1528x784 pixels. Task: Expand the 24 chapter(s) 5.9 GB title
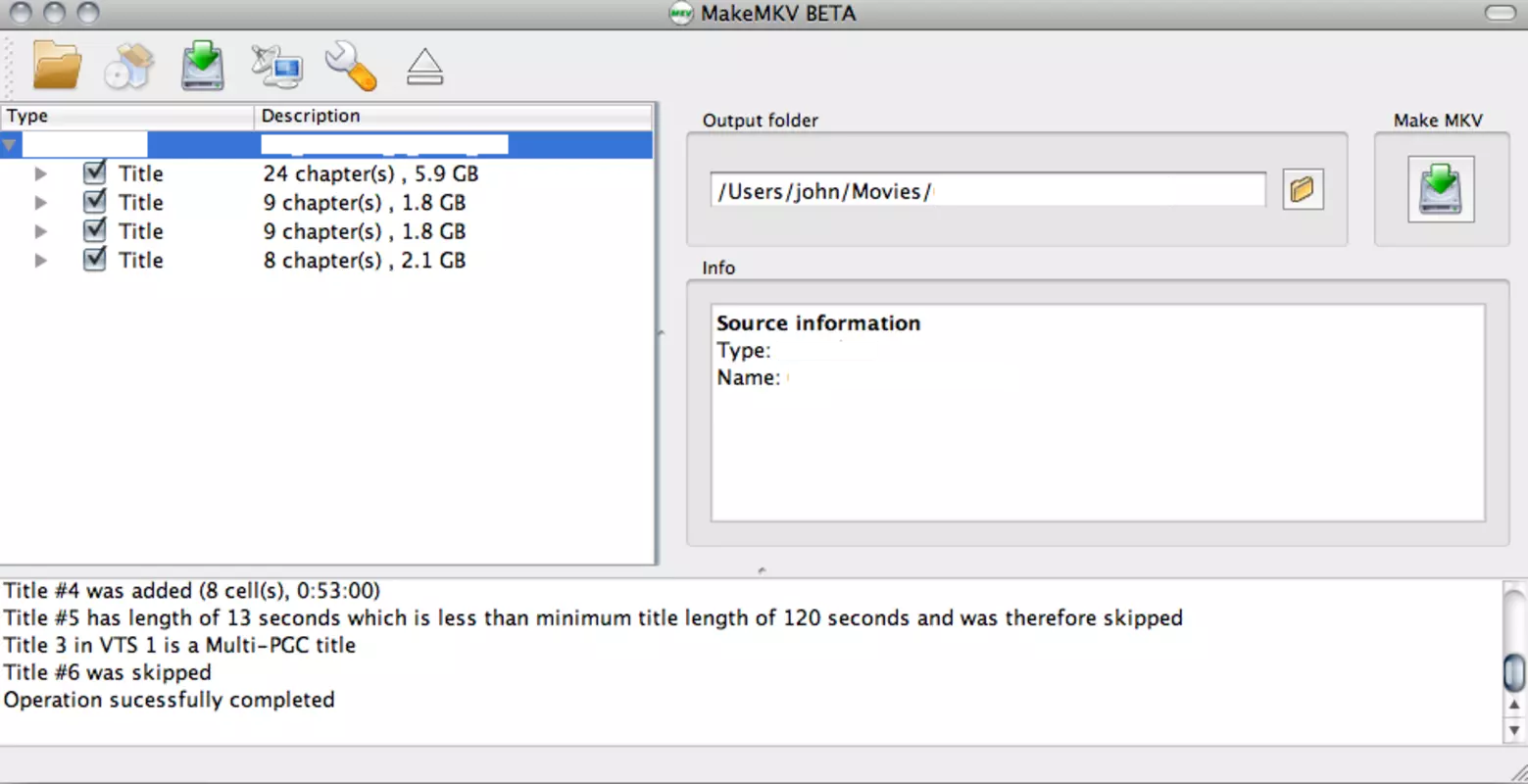(x=40, y=174)
